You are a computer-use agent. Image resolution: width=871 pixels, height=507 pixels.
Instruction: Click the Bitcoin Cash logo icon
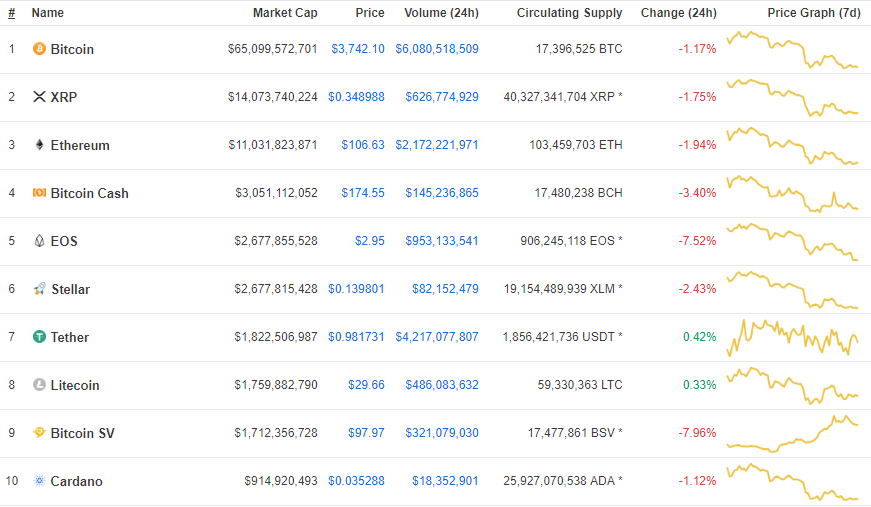(x=40, y=193)
